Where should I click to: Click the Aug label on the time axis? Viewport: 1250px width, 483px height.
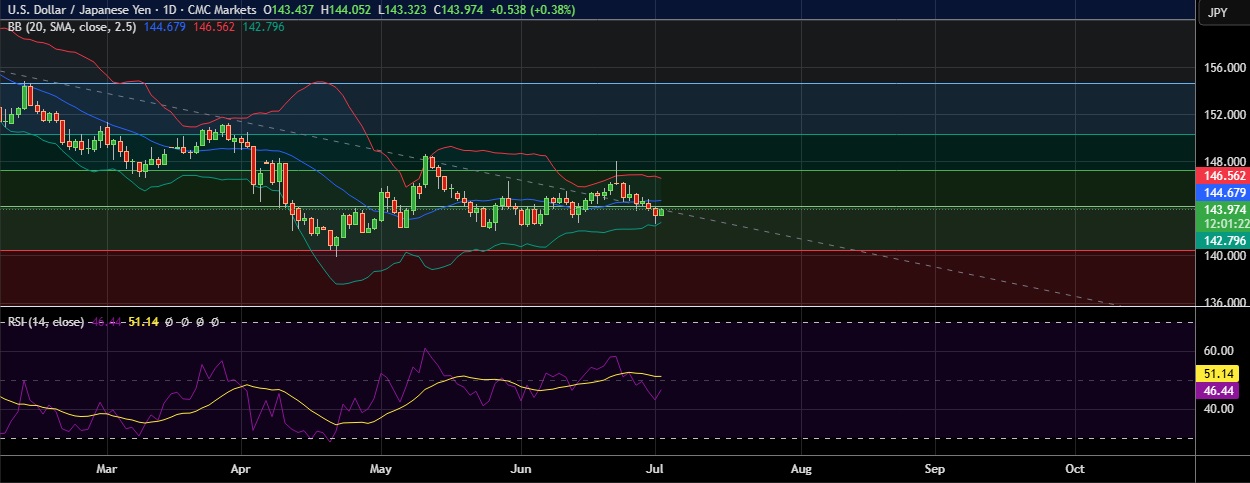(800, 468)
